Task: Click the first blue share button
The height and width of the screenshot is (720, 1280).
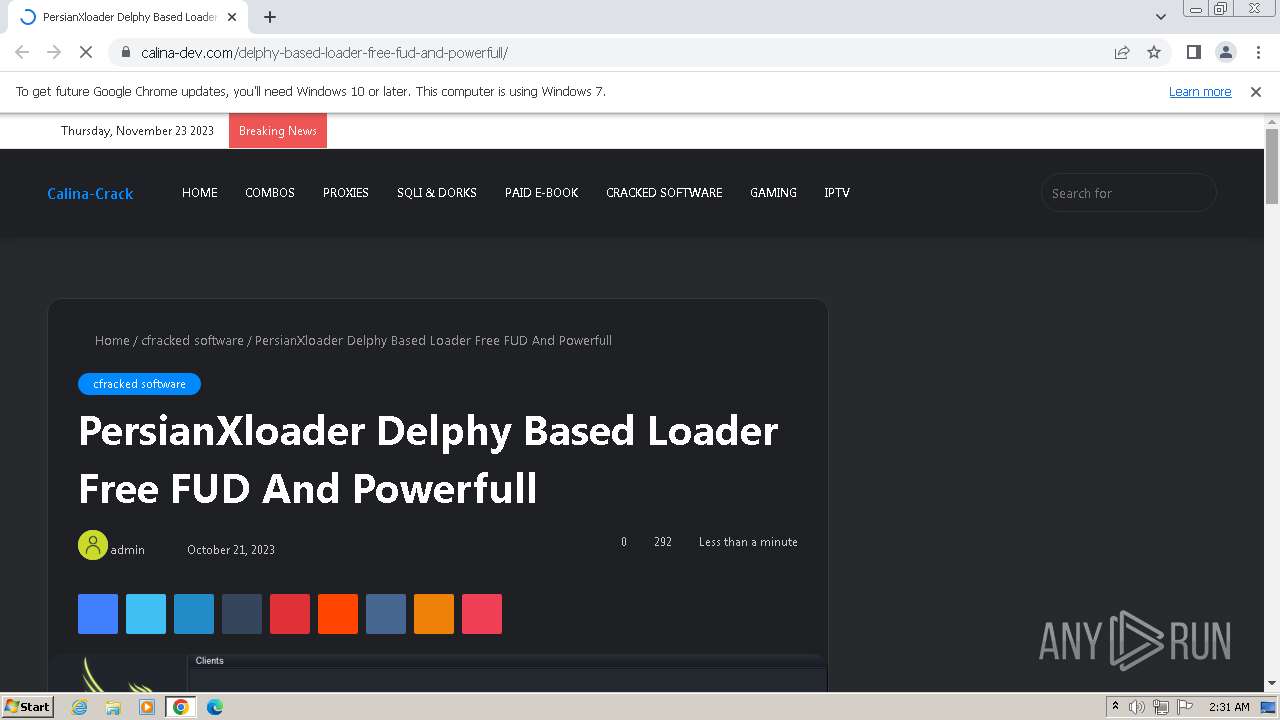Action: click(98, 614)
